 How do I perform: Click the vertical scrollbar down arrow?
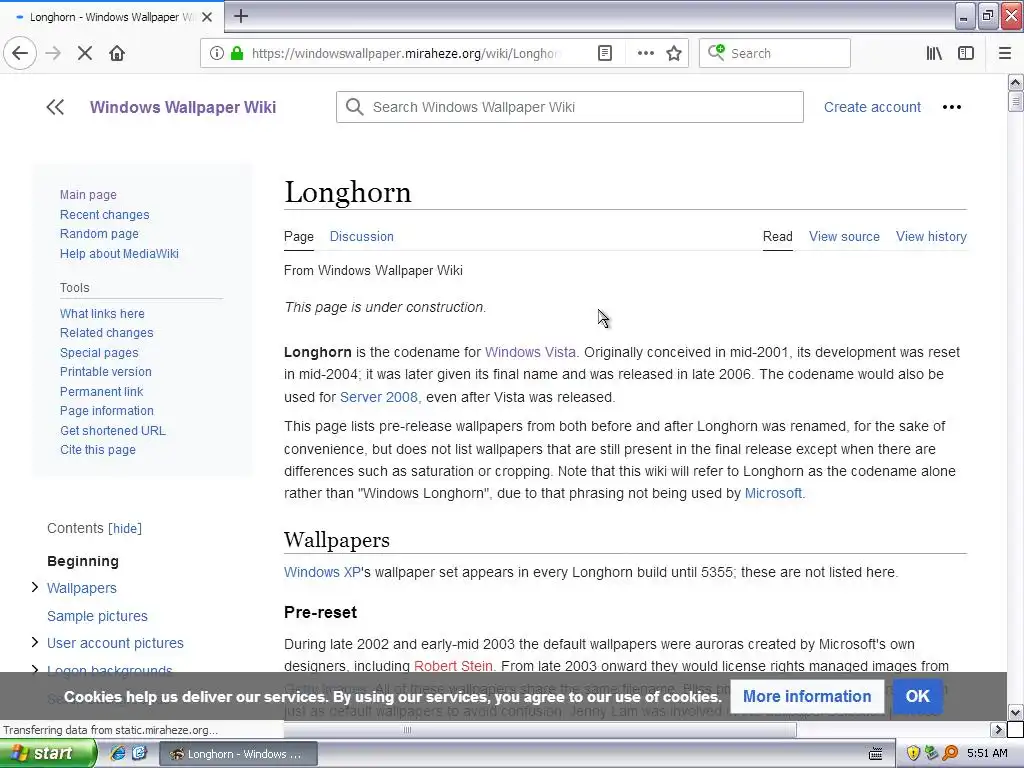(x=1015, y=712)
